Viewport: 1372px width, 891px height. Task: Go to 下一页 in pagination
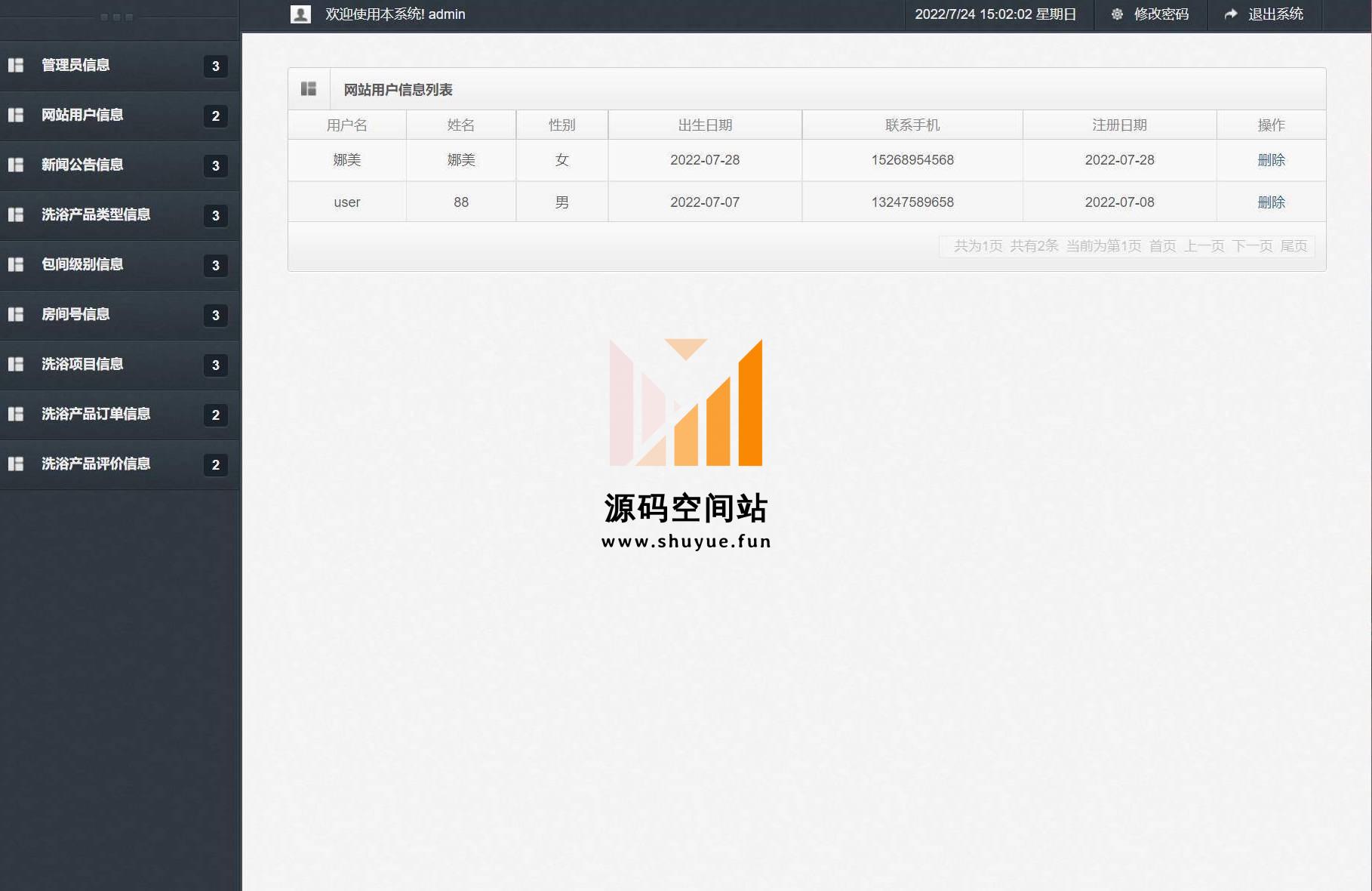tap(1252, 246)
